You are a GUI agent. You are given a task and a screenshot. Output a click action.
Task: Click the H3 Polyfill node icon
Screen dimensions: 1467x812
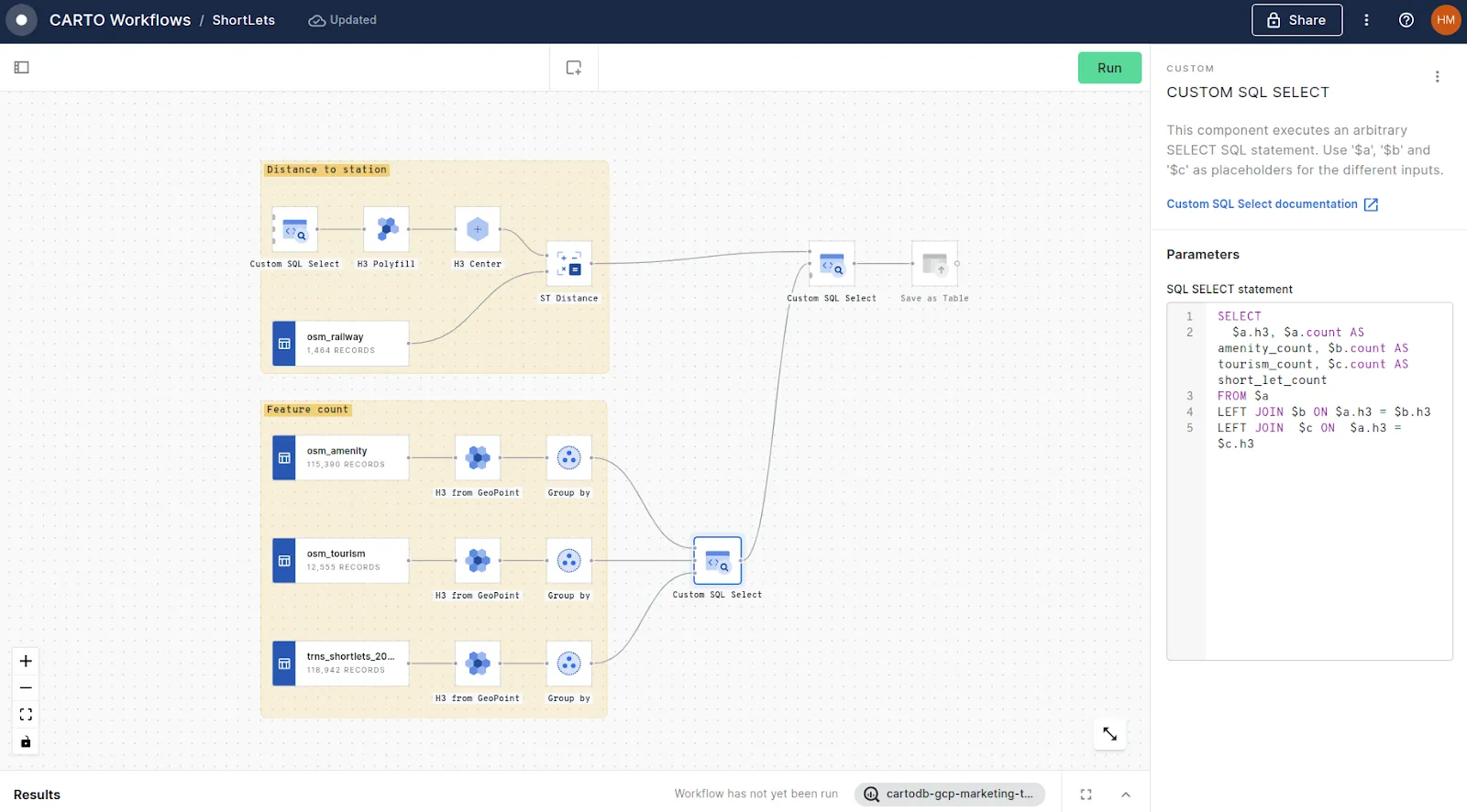(x=386, y=229)
